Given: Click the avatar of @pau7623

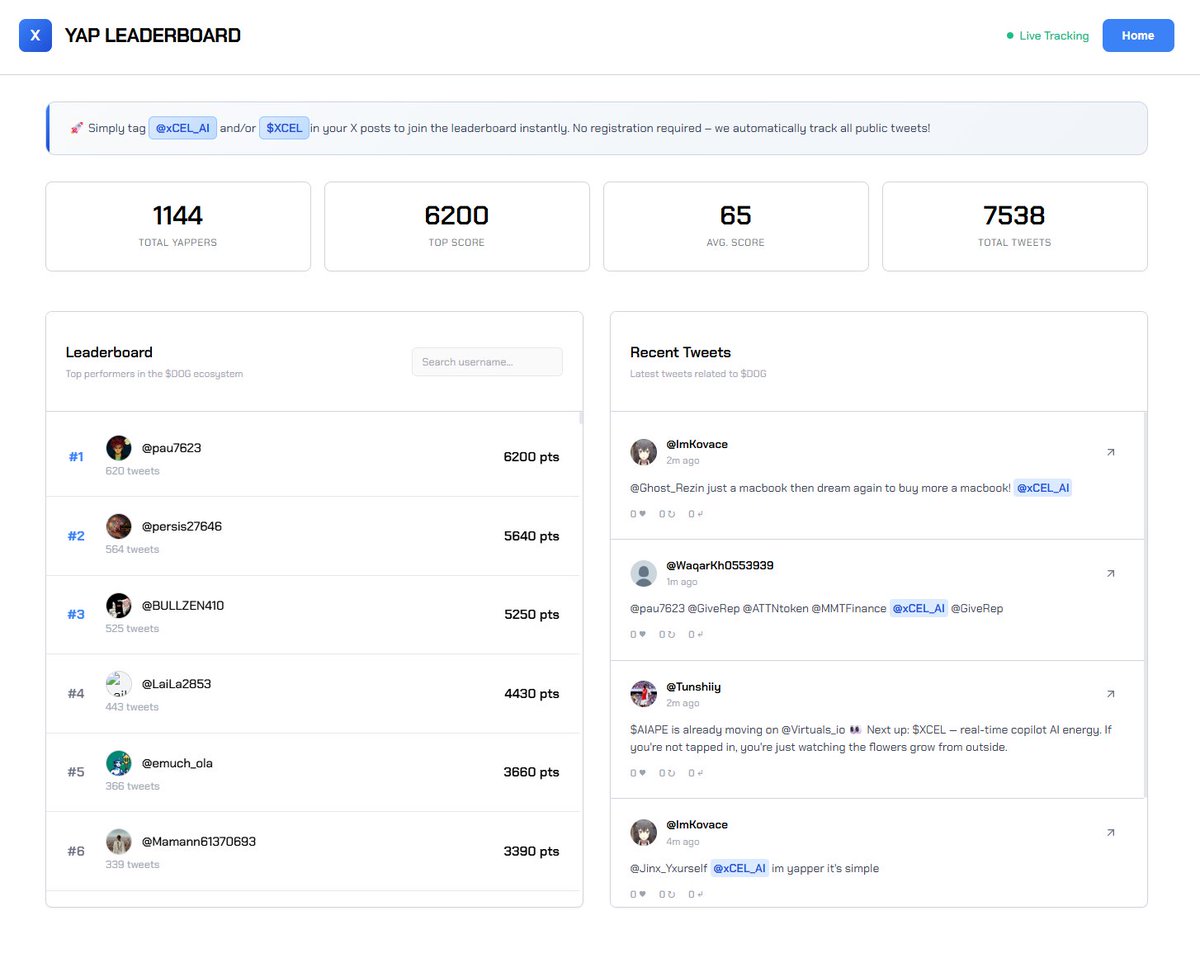Looking at the screenshot, I should 119,448.
